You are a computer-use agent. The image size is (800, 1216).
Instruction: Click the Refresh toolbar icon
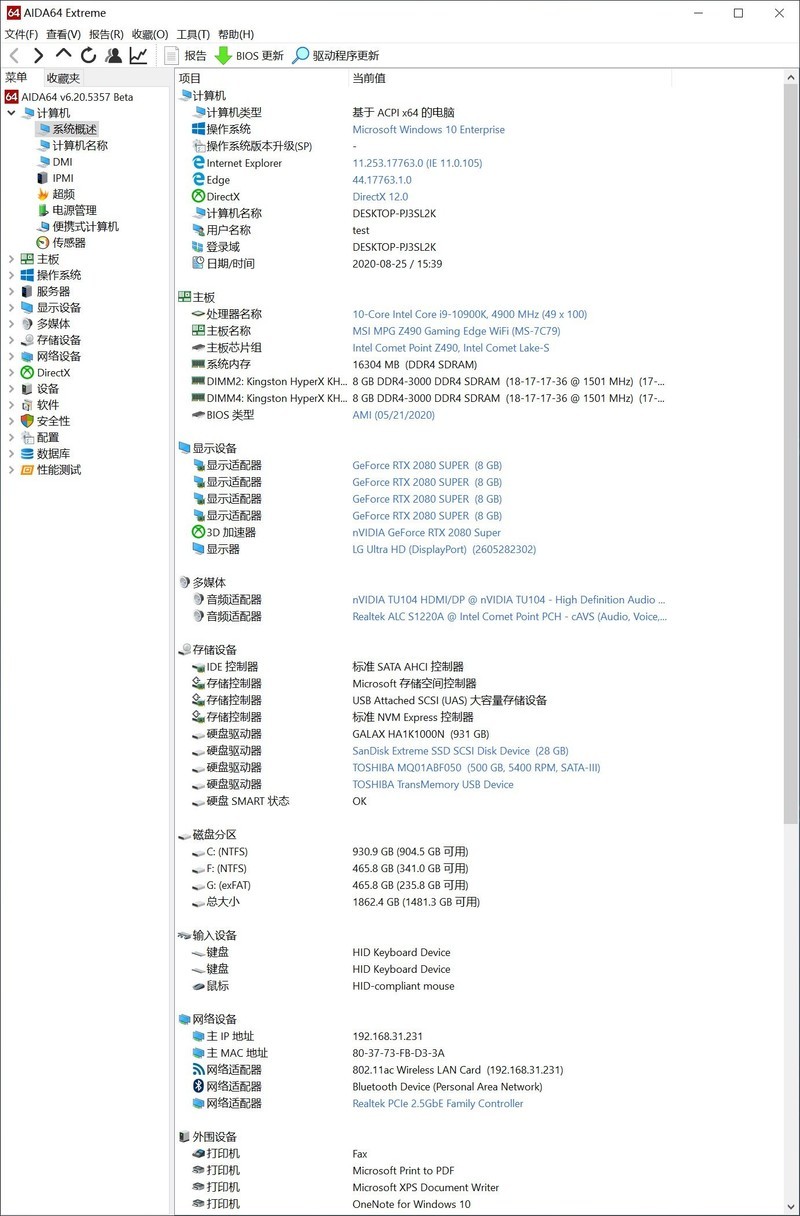coord(89,56)
